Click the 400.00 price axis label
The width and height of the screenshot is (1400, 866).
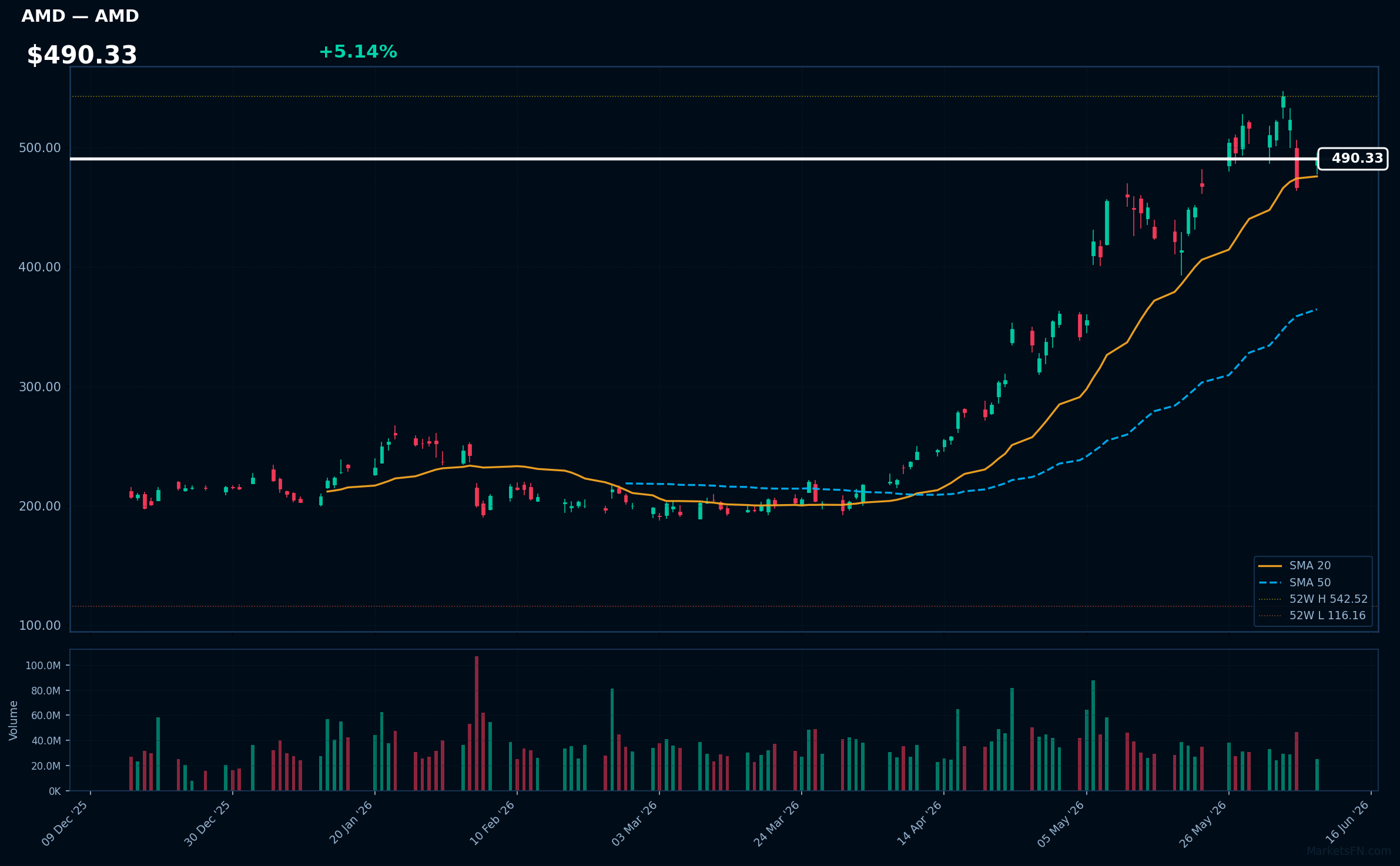pyautogui.click(x=40, y=267)
